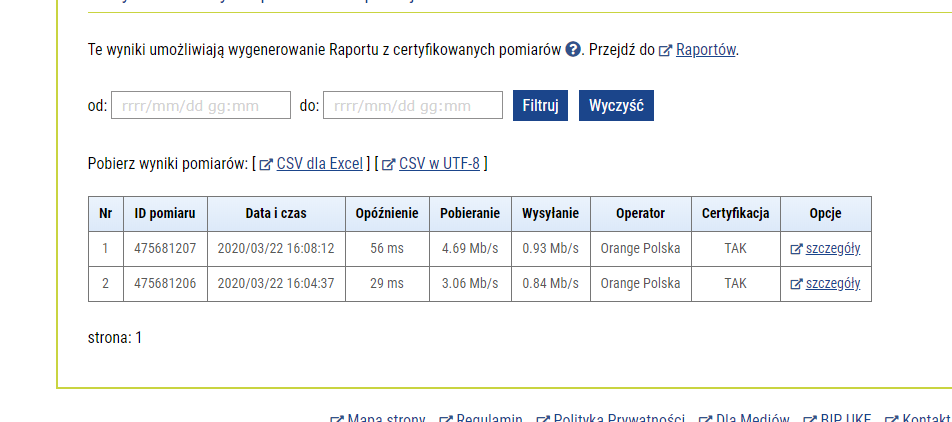Screen dimensions: 952x422
Task: Open the Raportów link
Action: click(706, 50)
